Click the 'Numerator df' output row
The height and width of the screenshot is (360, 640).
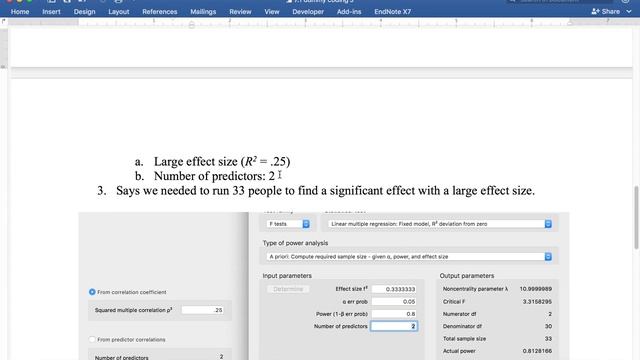tap(497, 314)
